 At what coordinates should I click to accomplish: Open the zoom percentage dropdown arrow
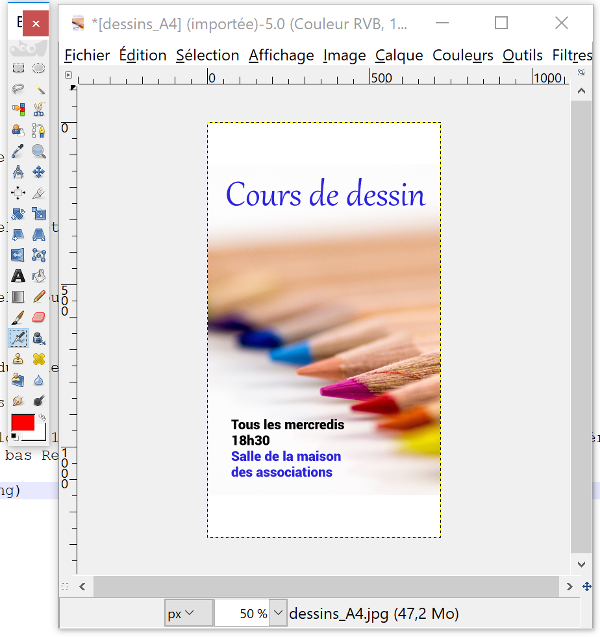pos(278,613)
